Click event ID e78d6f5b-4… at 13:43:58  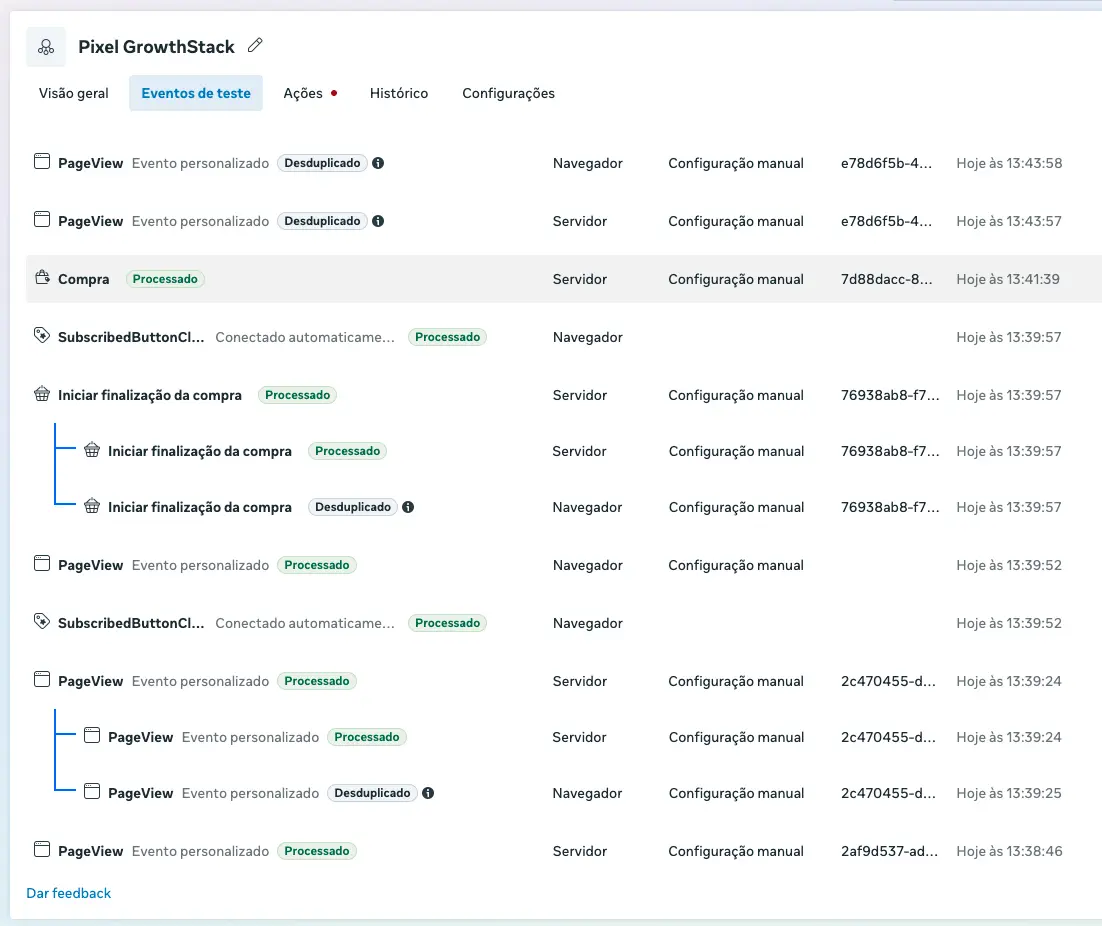[x=886, y=163]
